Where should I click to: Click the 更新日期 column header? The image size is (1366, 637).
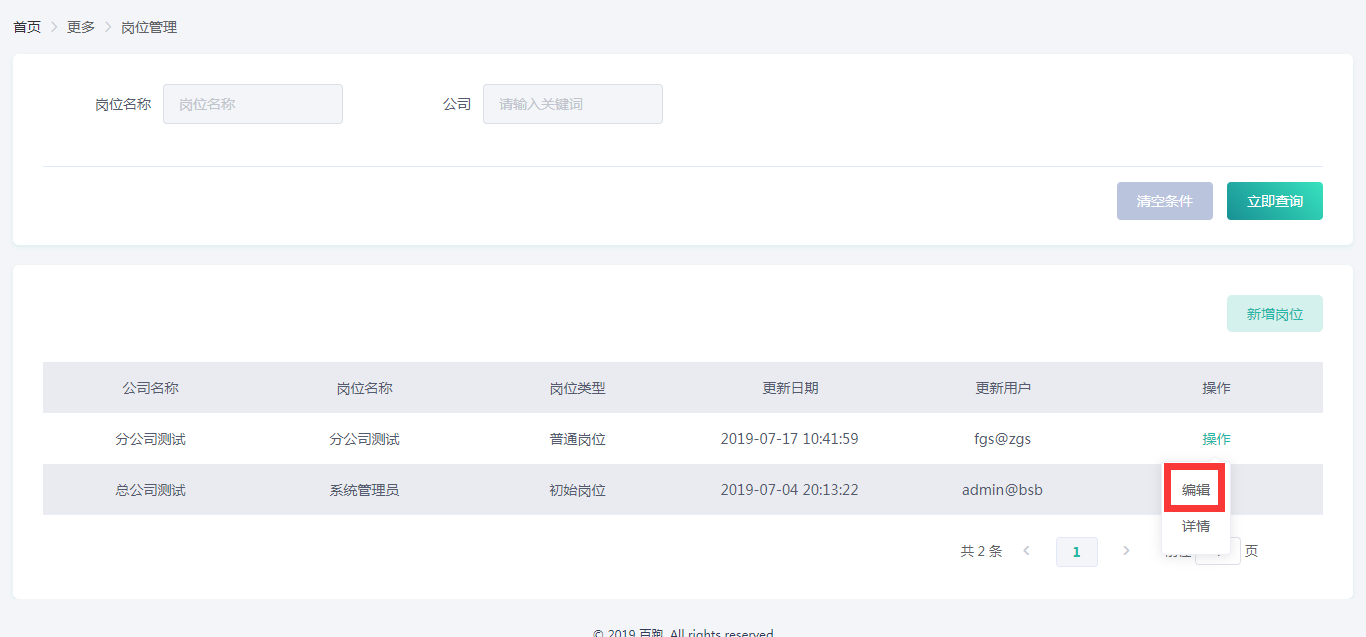pyautogui.click(x=790, y=388)
